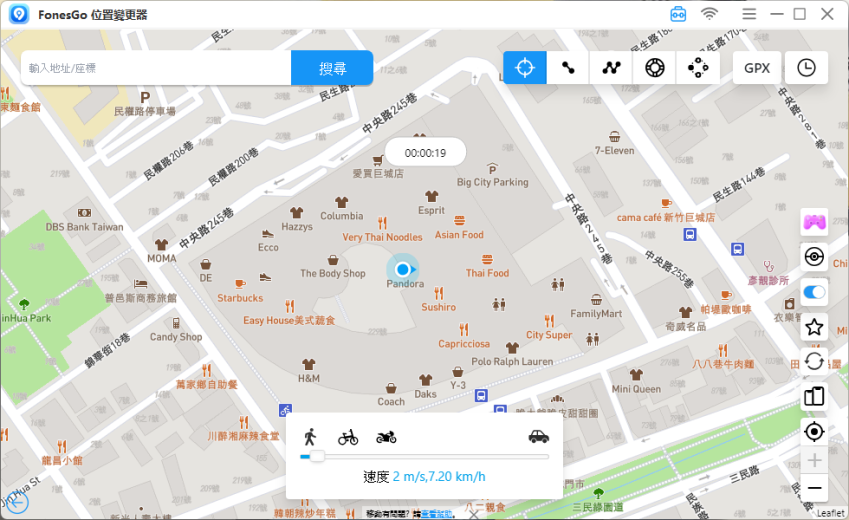Click the Sushiro restaurant label
This screenshot has width=849, height=520.
pyautogui.click(x=439, y=307)
